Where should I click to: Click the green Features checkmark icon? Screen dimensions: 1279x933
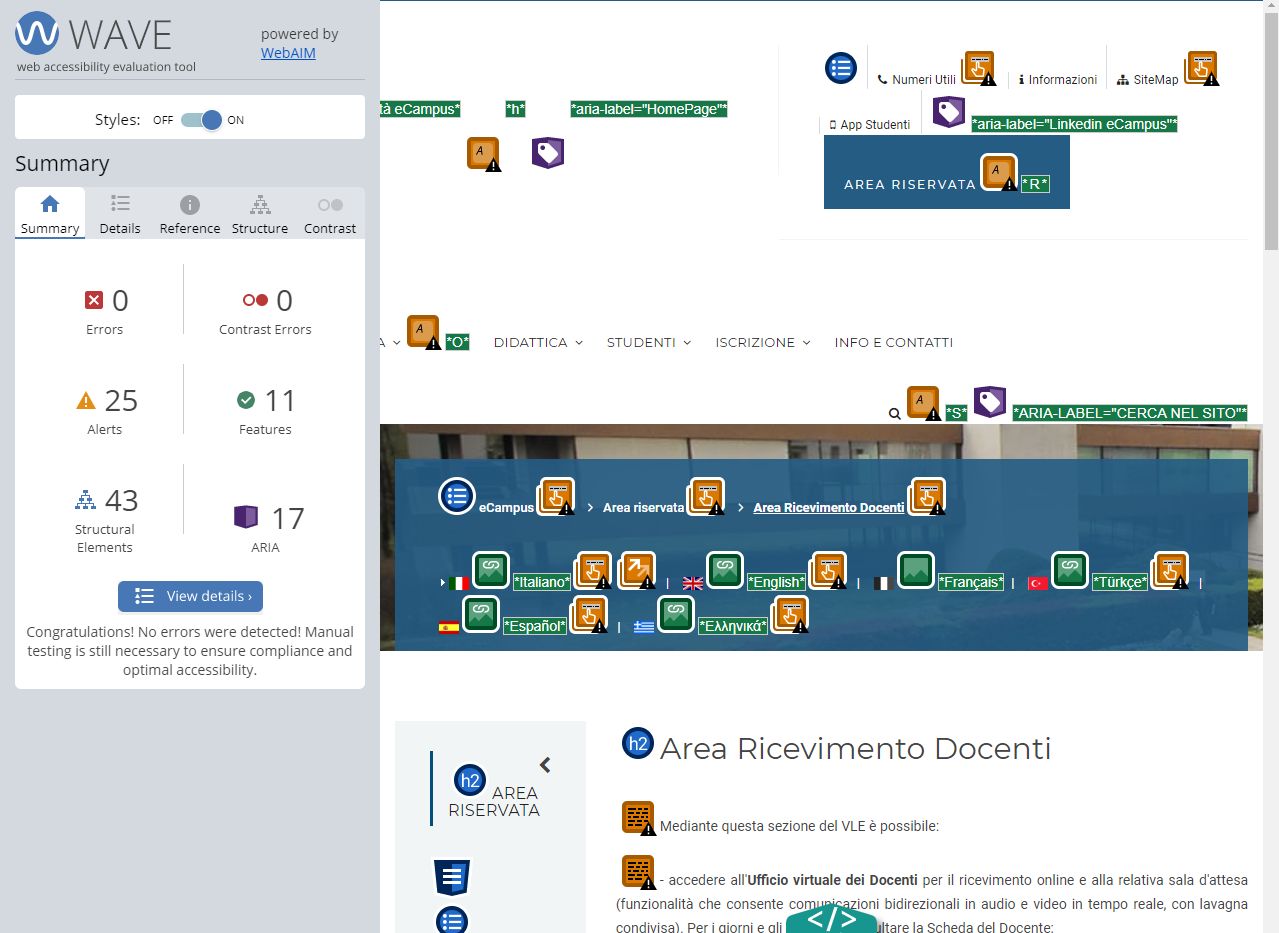coord(246,400)
